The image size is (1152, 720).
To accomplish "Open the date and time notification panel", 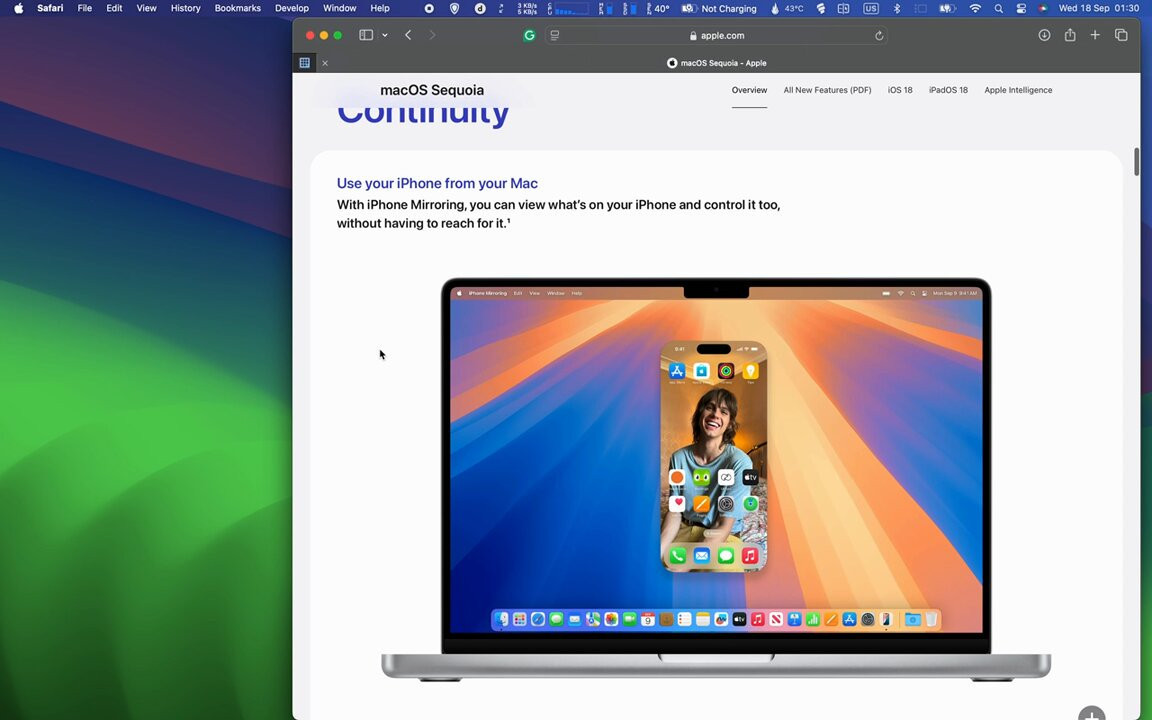I will click(1098, 9).
